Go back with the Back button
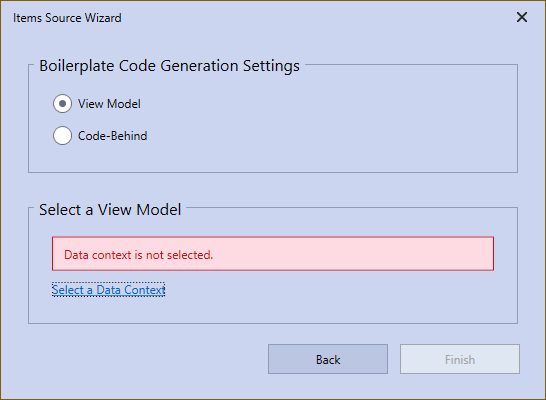The width and height of the screenshot is (546, 400). click(x=328, y=359)
